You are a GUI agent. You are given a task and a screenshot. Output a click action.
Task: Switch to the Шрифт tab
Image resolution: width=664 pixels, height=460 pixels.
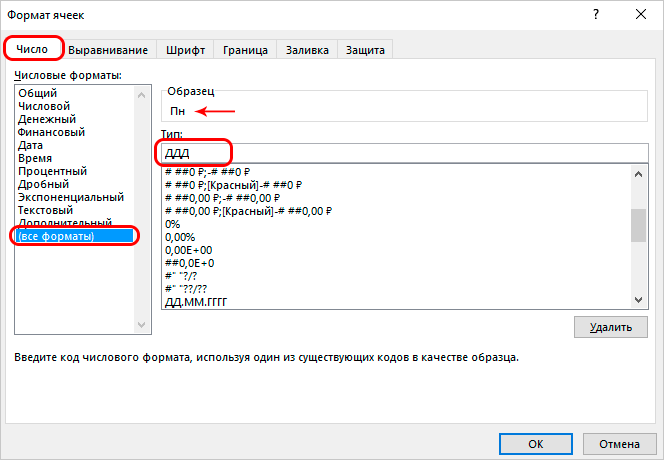click(185, 50)
